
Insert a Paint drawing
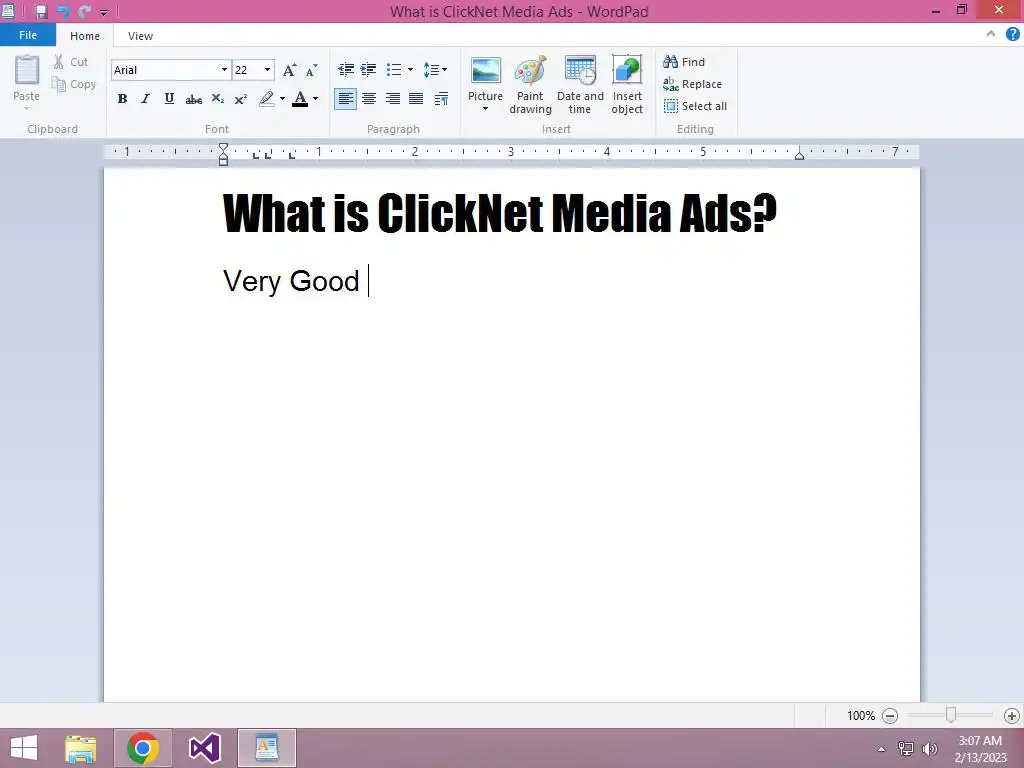[x=530, y=85]
